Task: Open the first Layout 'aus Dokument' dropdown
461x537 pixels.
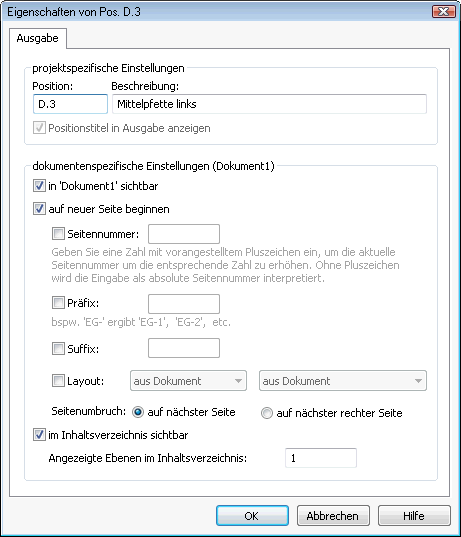Action: point(188,380)
